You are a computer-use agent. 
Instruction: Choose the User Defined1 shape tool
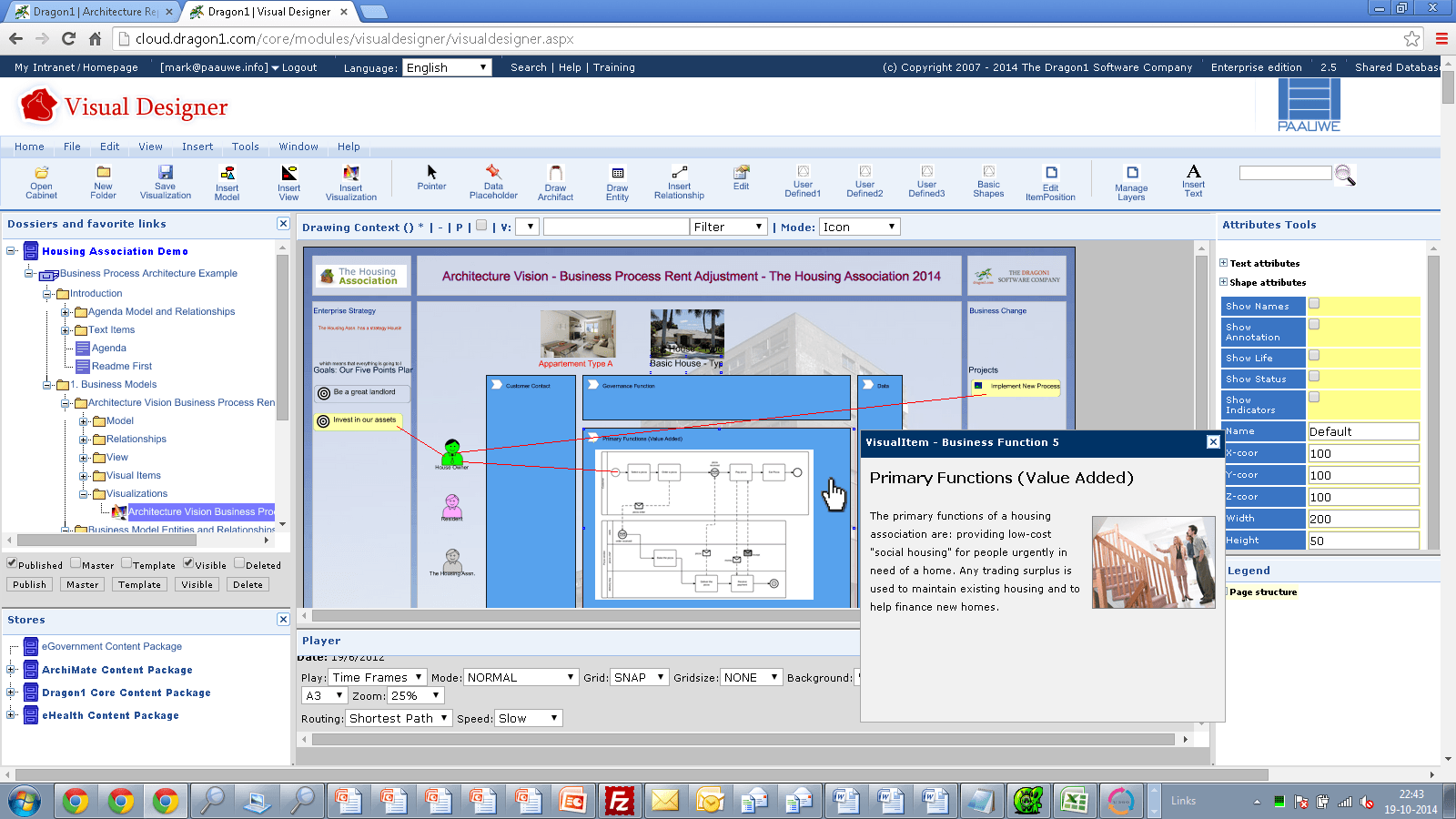[x=803, y=180]
